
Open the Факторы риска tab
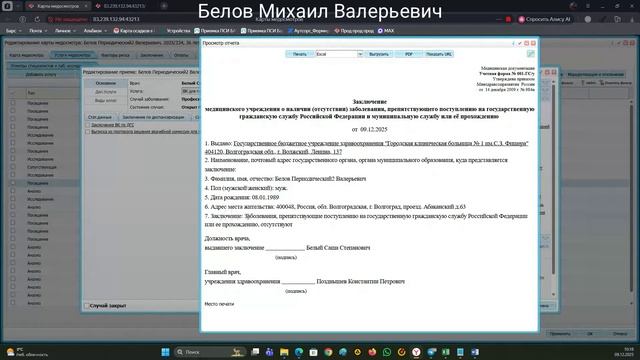(x=115, y=55)
